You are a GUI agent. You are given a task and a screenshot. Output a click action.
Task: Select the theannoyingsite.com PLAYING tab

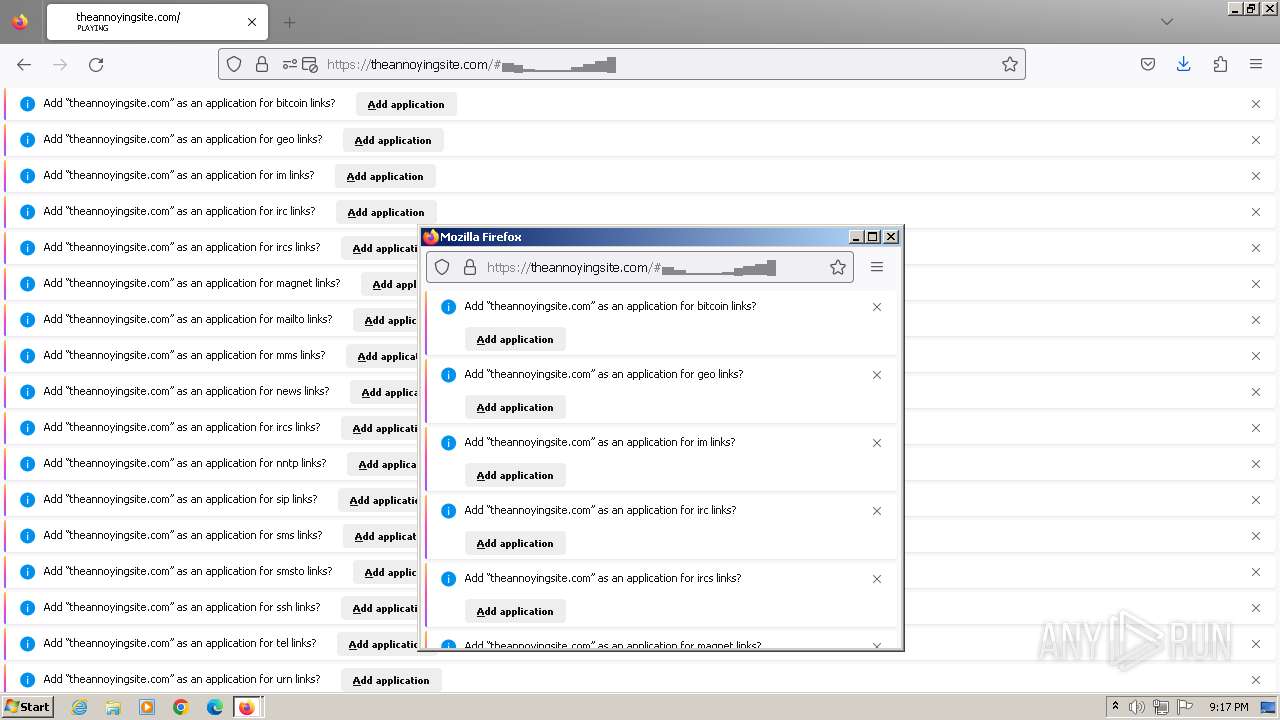155,22
